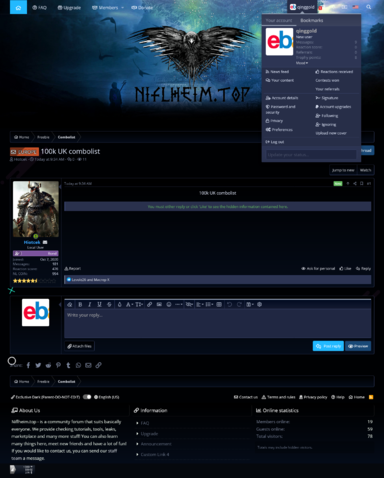The image size is (384, 478).
Task: Click the insert image icon in the editor
Action: [x=159, y=304]
